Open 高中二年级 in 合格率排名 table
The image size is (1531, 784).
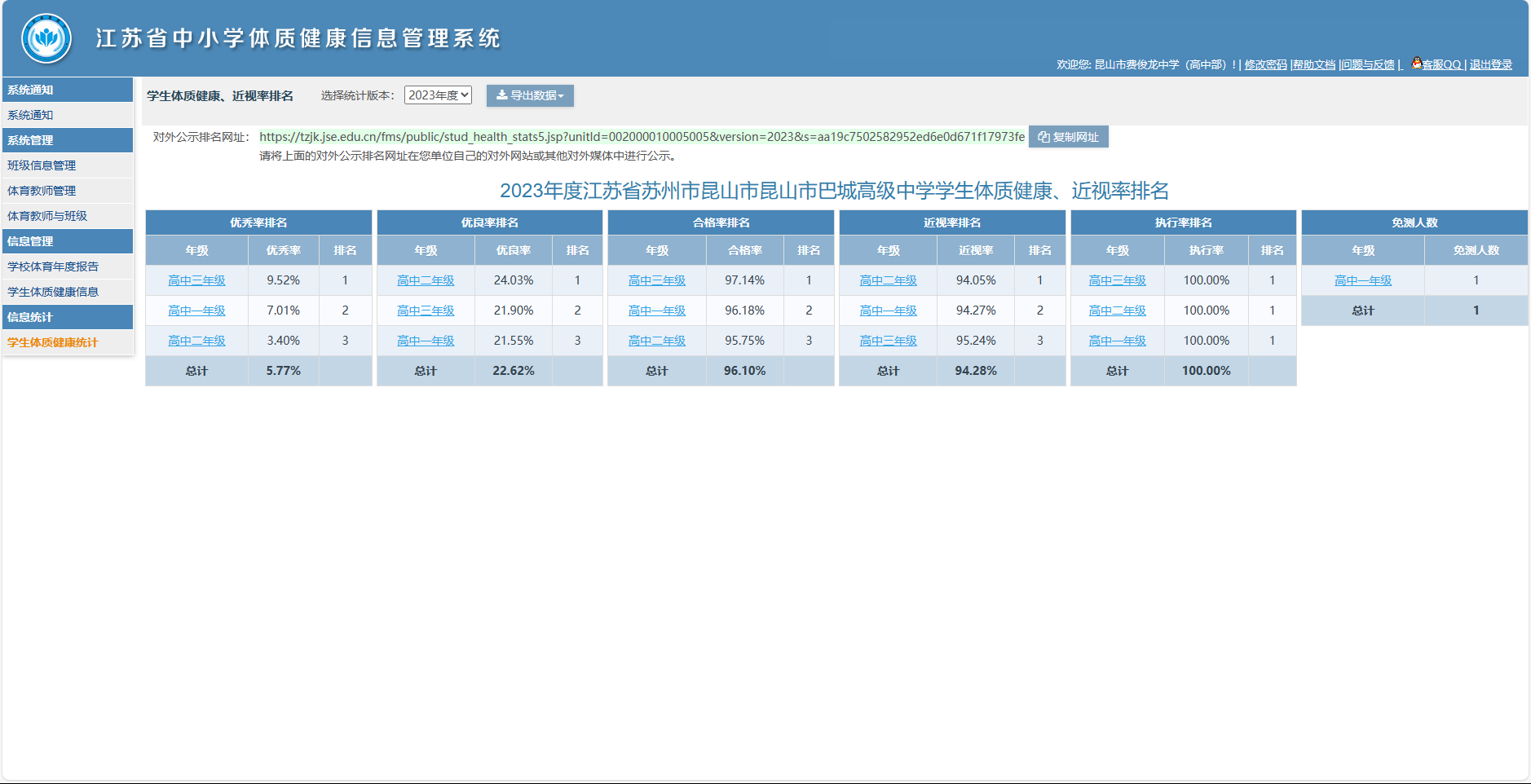click(x=657, y=341)
